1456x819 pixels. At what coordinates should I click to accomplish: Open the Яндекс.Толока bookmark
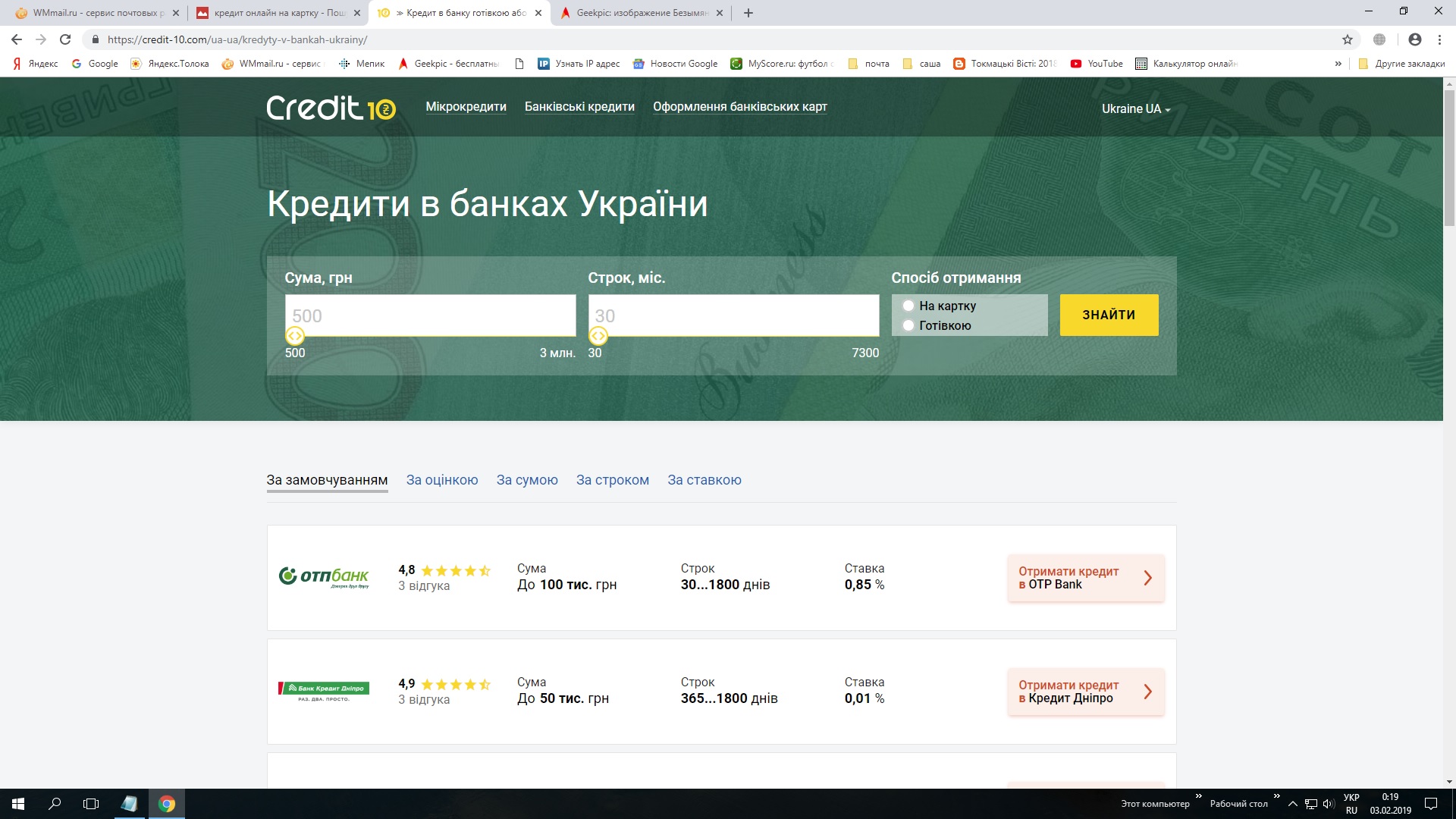click(170, 64)
